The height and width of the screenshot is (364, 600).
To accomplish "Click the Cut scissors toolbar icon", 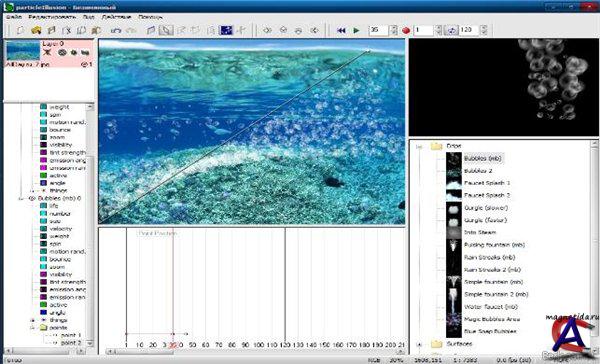I will coord(67,30).
